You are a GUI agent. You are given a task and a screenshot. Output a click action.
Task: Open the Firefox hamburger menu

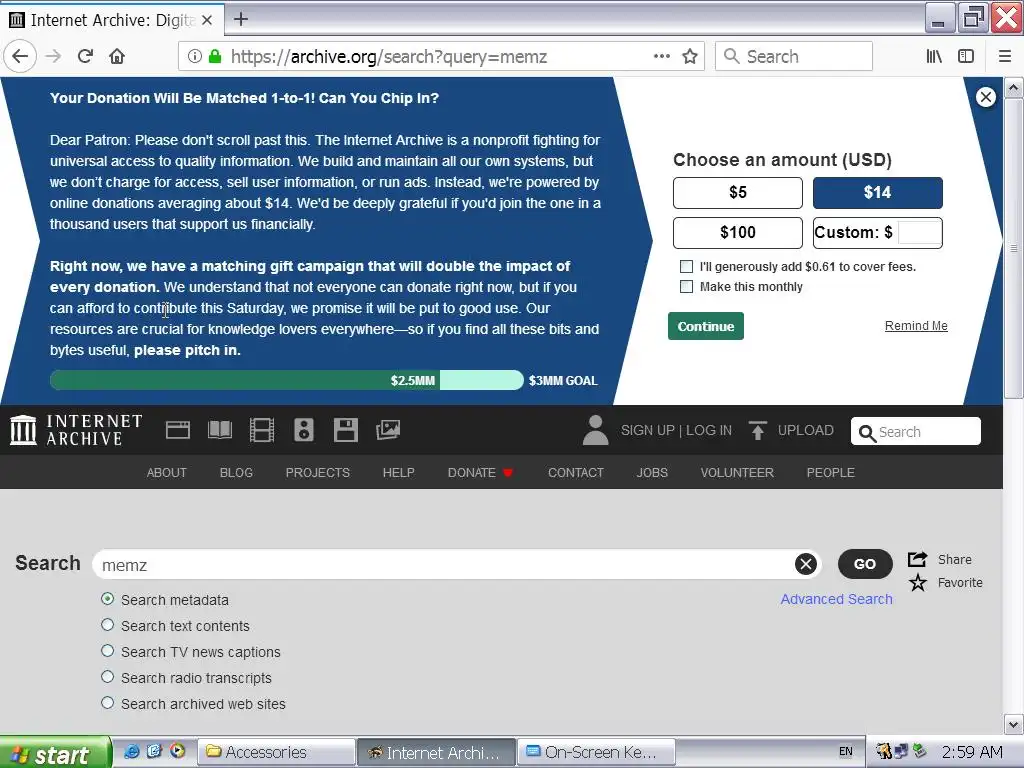1005,56
